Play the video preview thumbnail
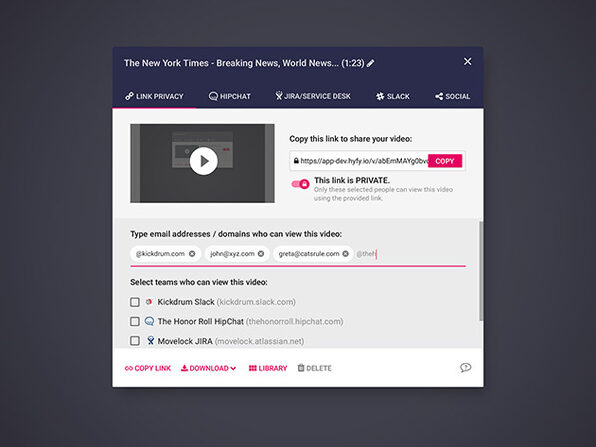The width and height of the screenshot is (596, 447). coord(203,161)
